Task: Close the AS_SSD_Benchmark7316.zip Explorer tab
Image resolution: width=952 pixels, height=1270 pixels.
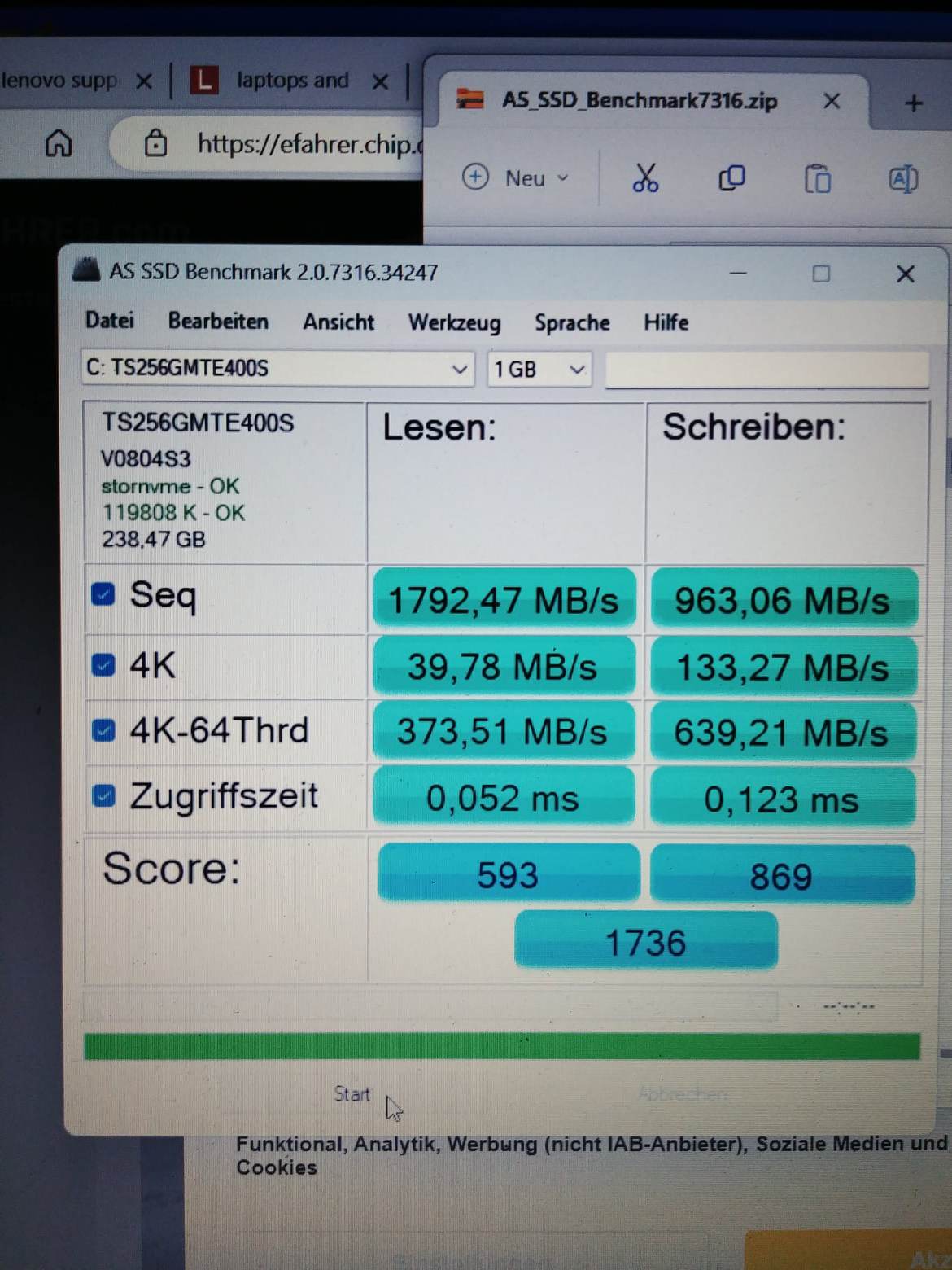Action: click(x=832, y=102)
